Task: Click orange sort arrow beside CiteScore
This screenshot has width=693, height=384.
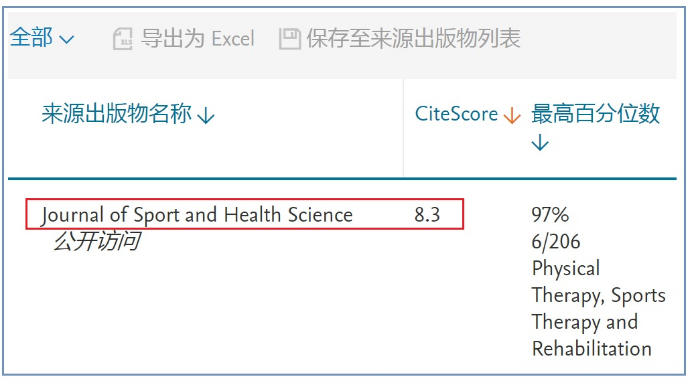Action: pyautogui.click(x=512, y=116)
